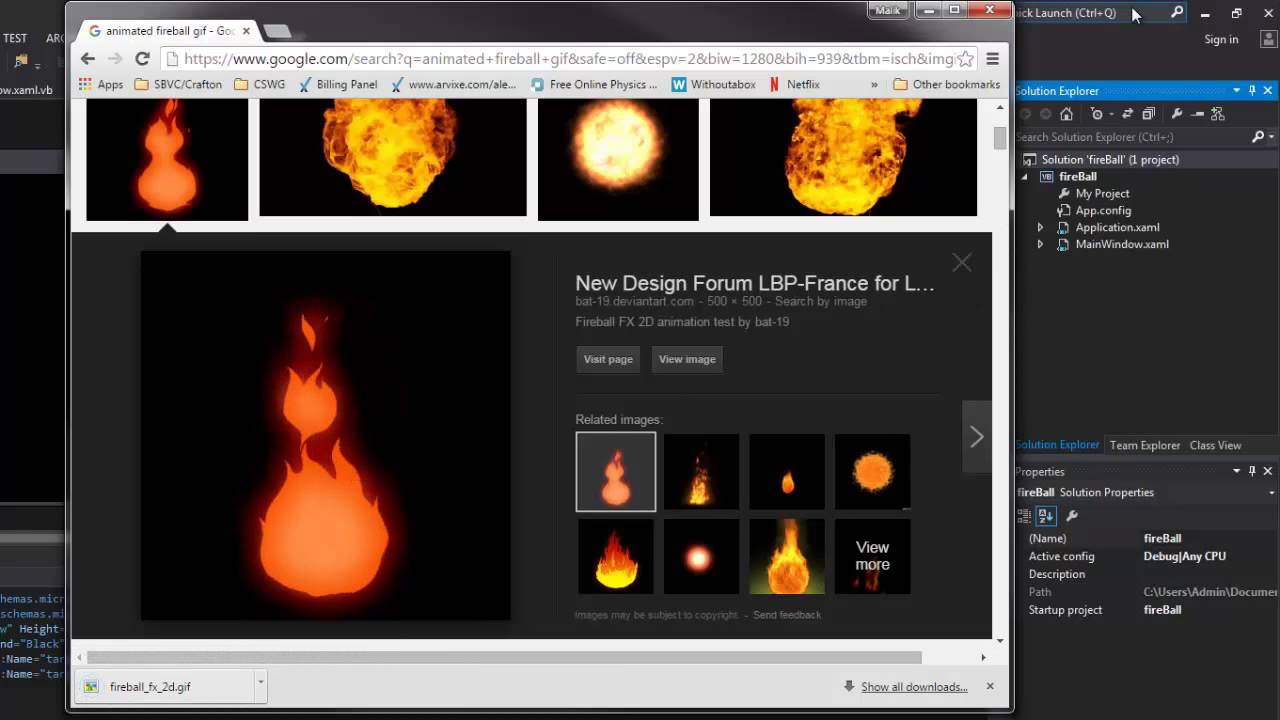Click the Send feedback link
This screenshot has width=1280, height=720.
tap(787, 615)
